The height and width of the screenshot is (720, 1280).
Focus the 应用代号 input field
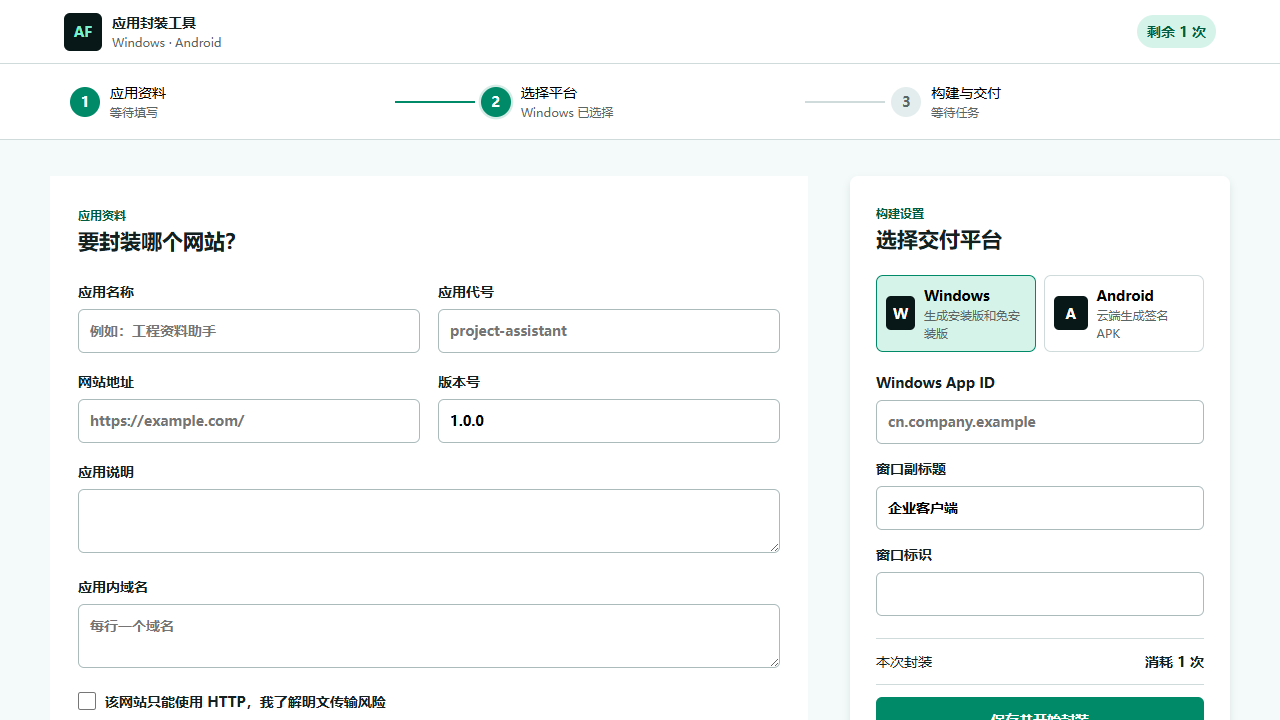tap(609, 331)
